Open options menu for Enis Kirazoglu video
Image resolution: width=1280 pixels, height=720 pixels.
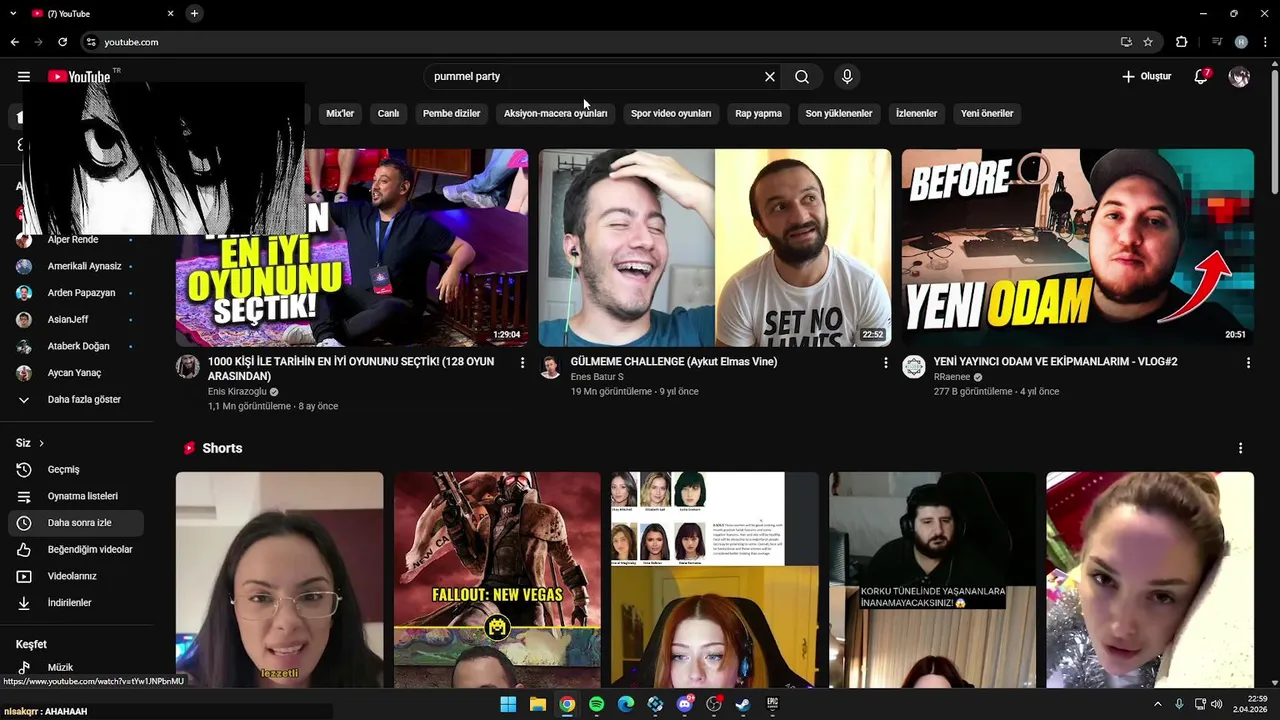522,363
